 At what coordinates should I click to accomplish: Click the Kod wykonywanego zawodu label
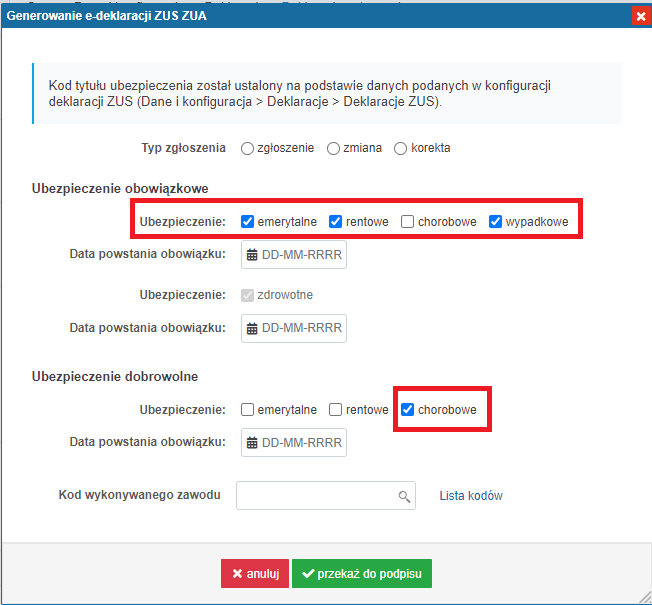click(139, 495)
